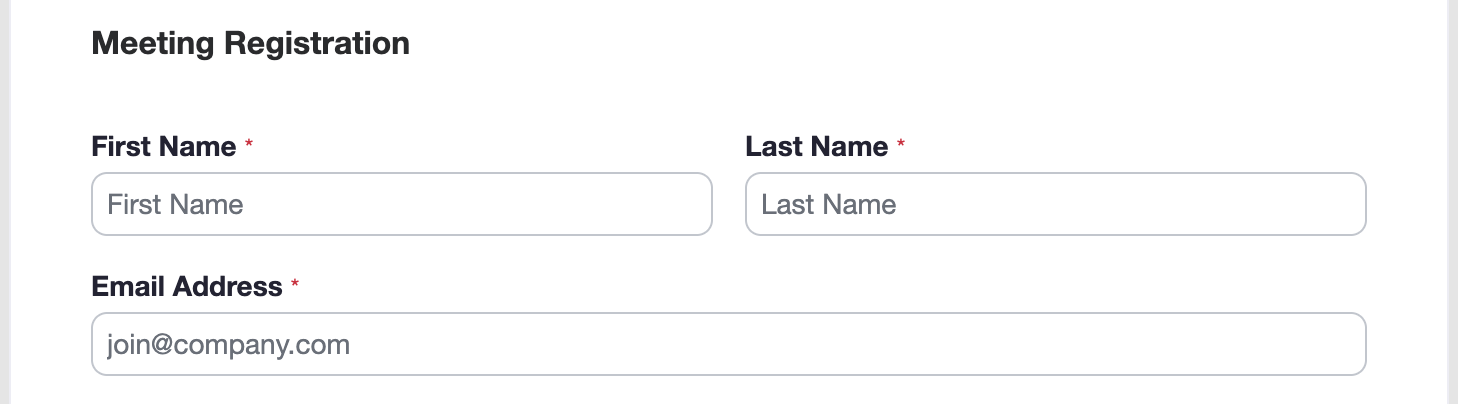
Task: Click the gap between the two name fields
Action: (x=729, y=204)
